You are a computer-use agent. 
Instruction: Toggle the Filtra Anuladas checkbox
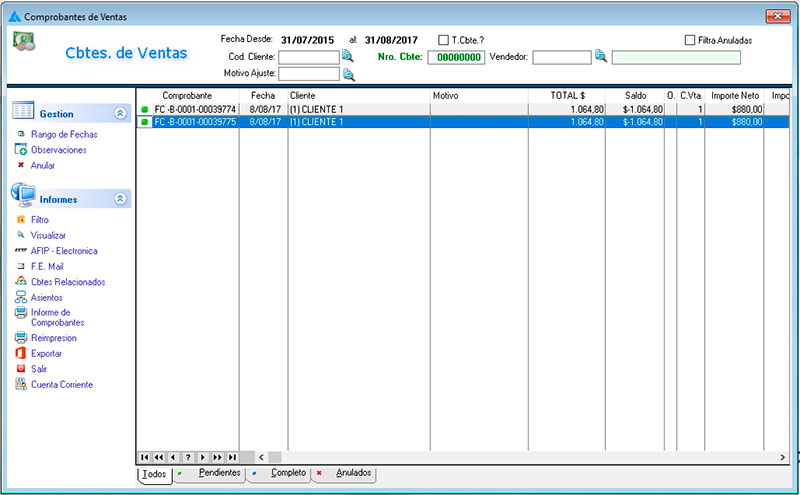(690, 40)
